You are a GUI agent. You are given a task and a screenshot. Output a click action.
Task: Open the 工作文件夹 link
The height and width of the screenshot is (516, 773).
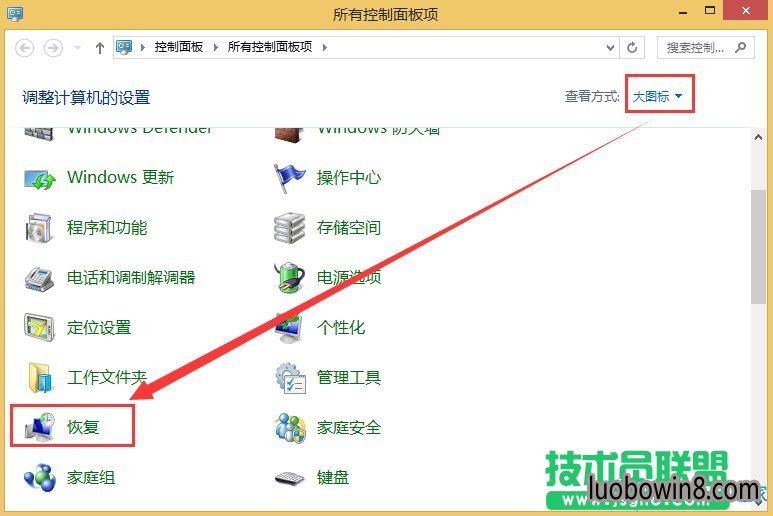[107, 378]
